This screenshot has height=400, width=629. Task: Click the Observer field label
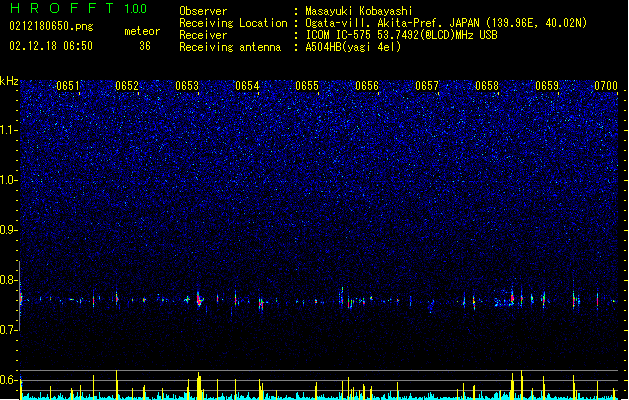point(203,11)
